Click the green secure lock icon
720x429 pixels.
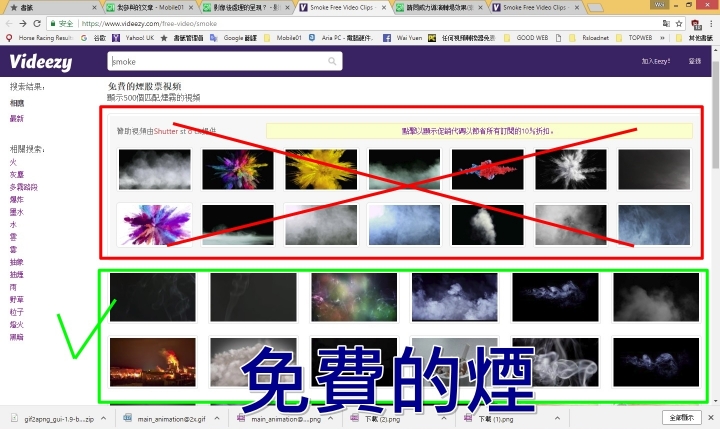click(x=53, y=23)
